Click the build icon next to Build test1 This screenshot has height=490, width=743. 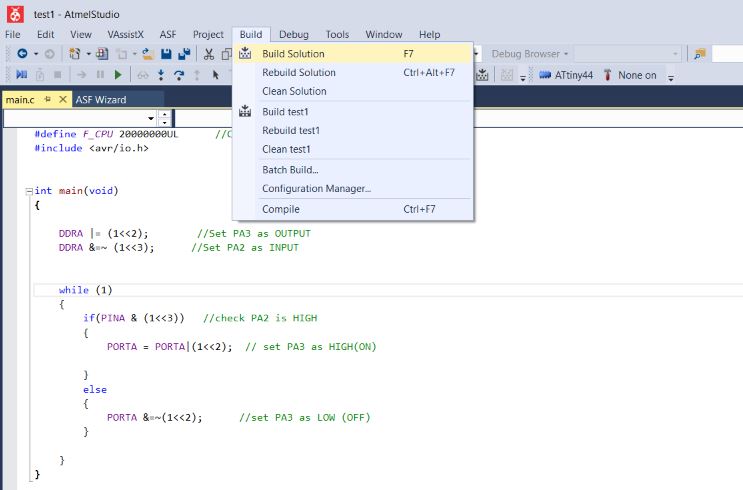(x=245, y=111)
